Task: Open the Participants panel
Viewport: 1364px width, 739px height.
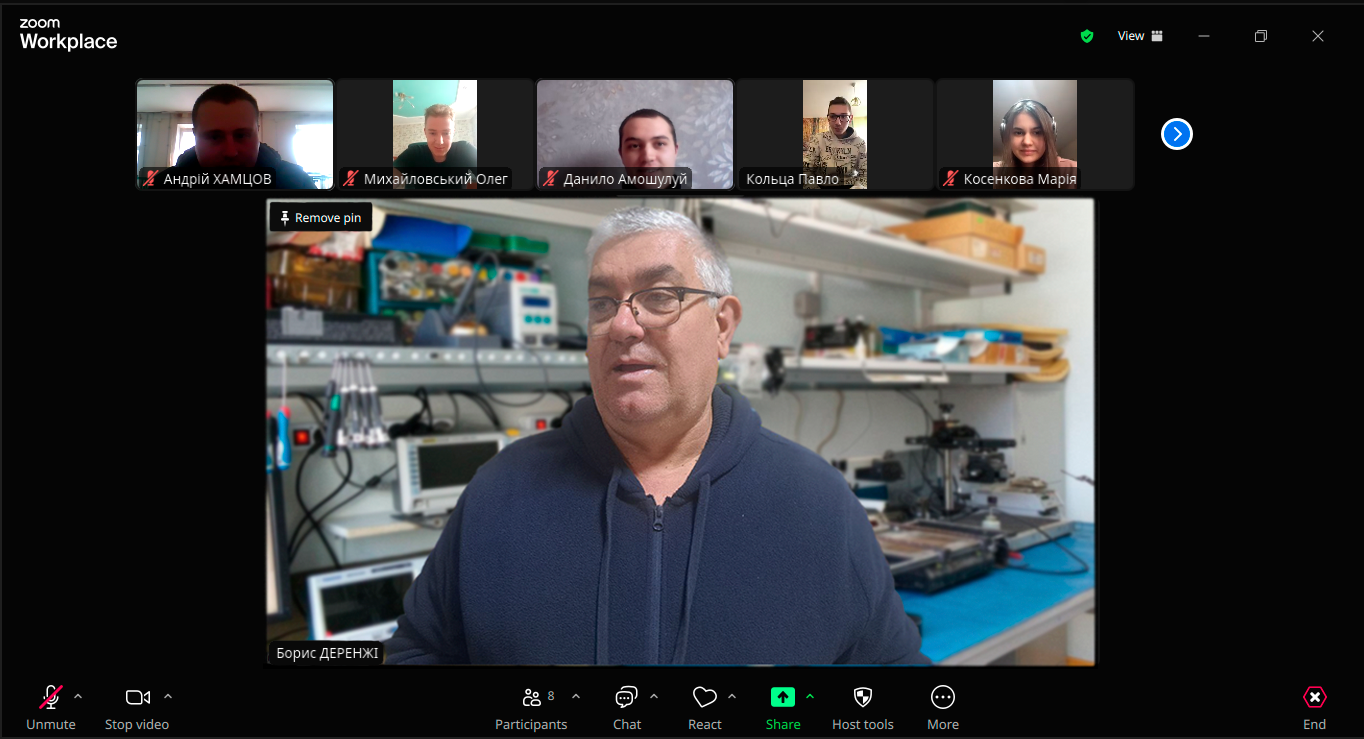Action: pyautogui.click(x=531, y=707)
